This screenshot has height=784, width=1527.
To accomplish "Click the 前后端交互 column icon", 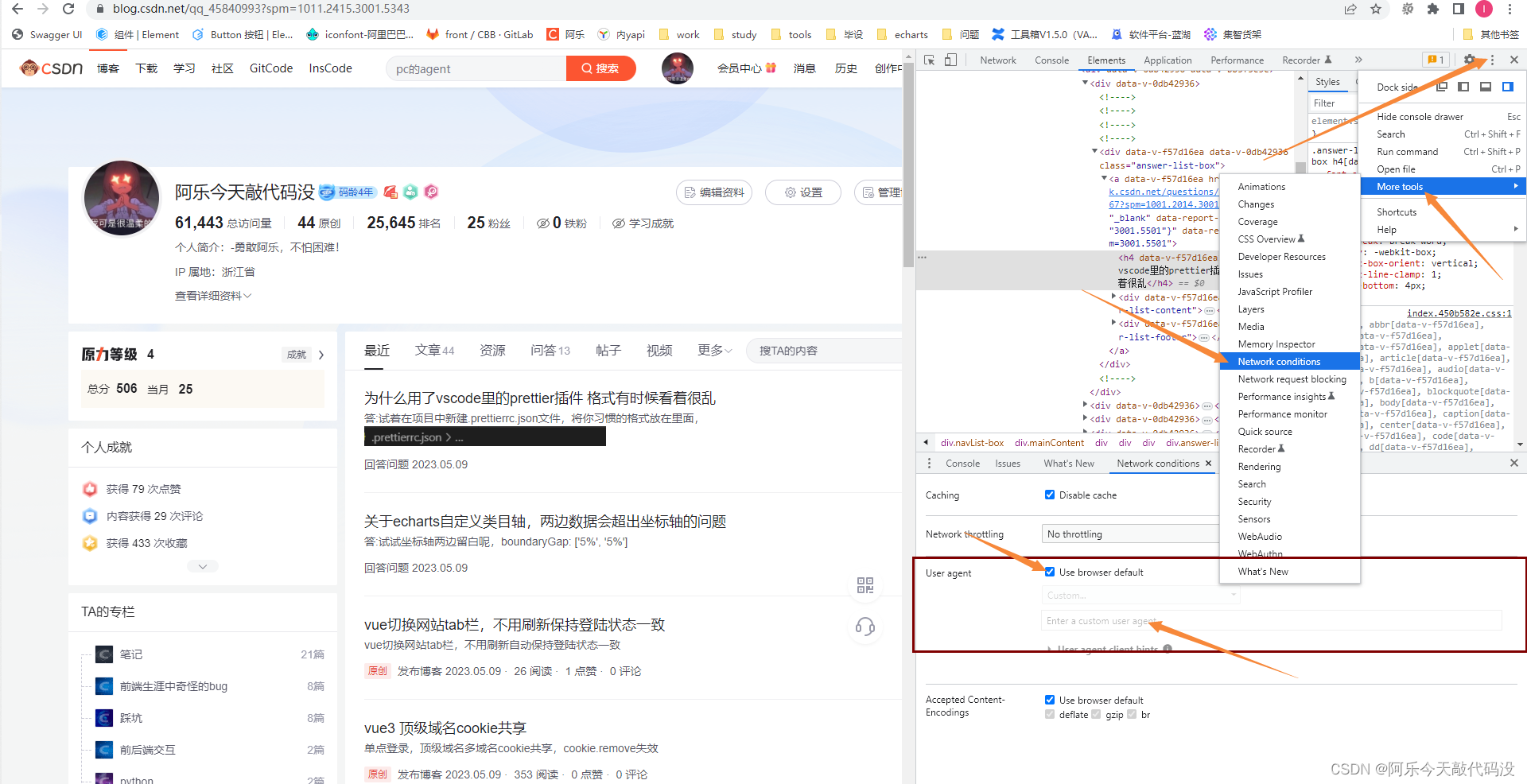I will (104, 750).
